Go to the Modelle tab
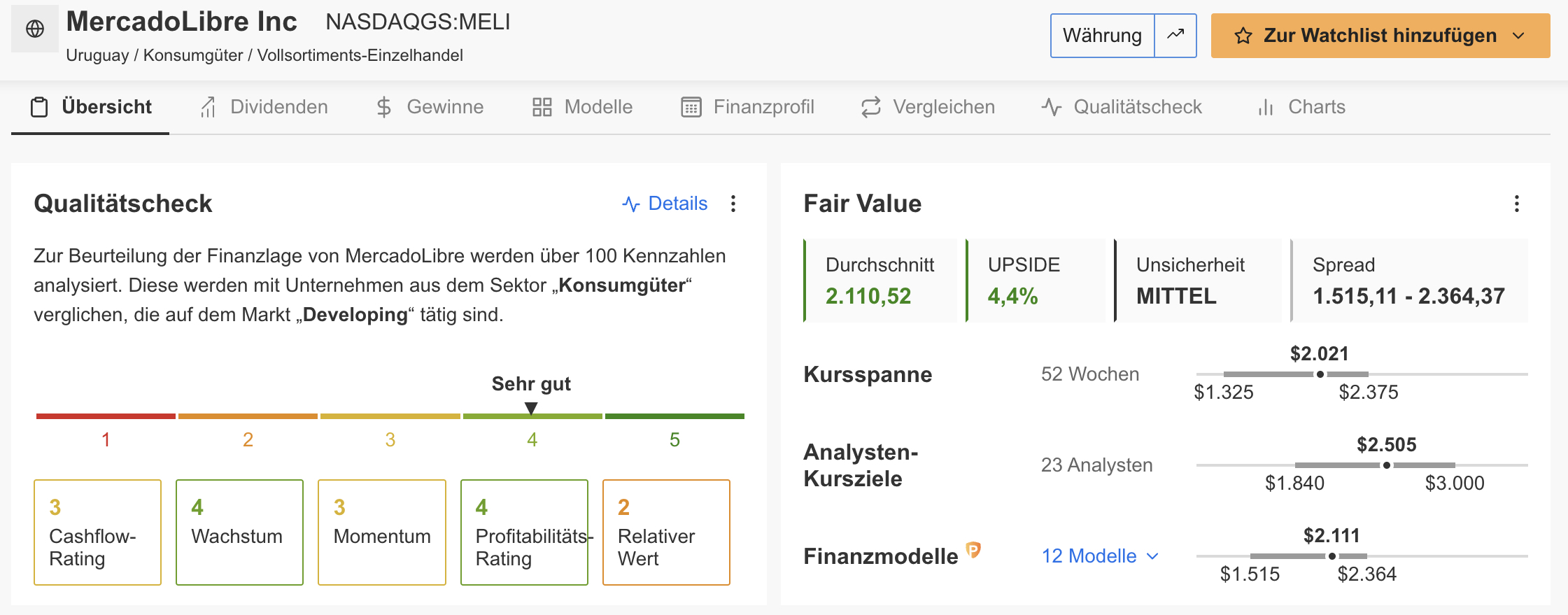This screenshot has height=615, width=1568. [x=582, y=107]
